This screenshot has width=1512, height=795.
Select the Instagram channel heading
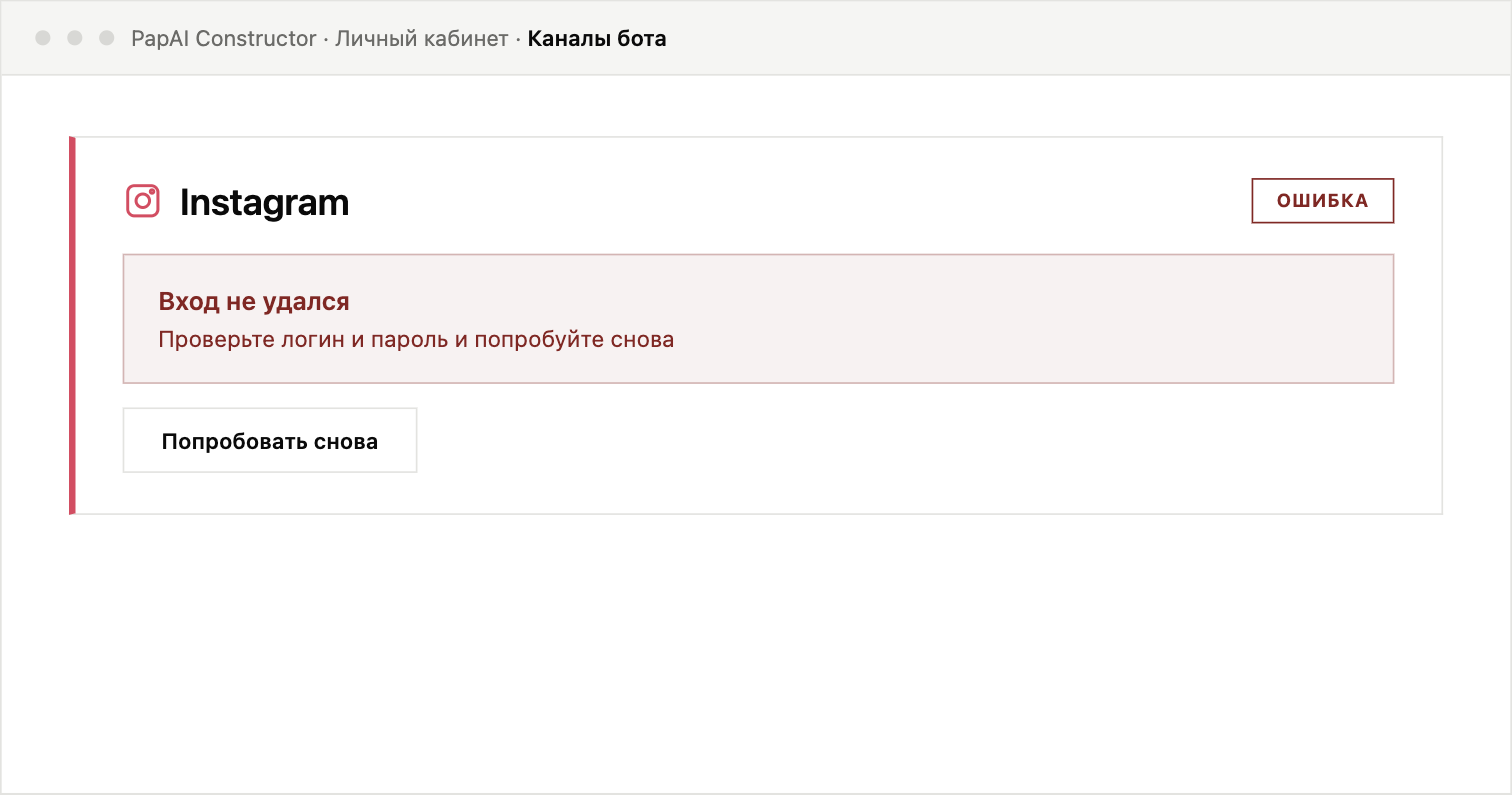click(264, 202)
